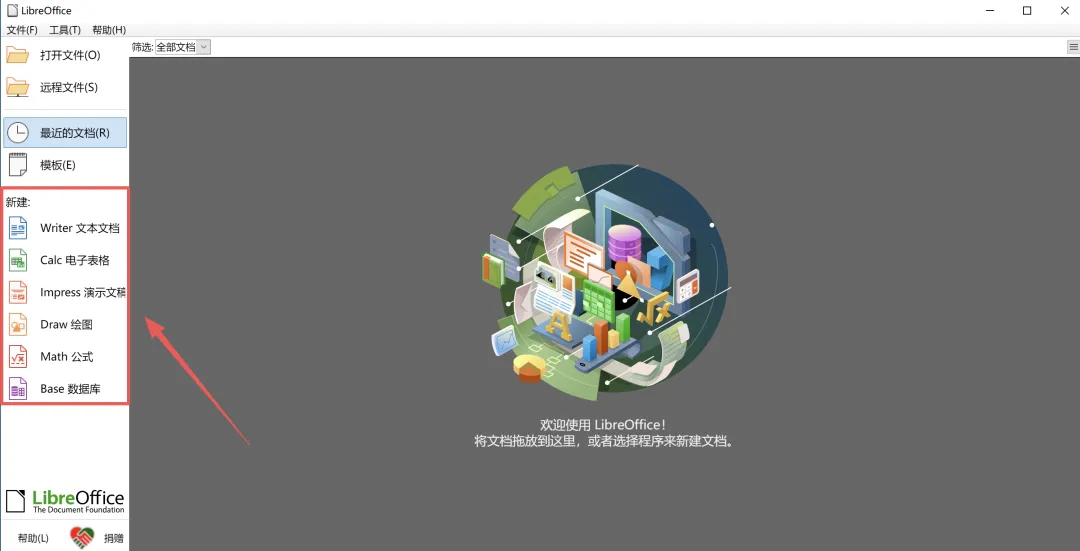Click the 捐赠 heart icon
The image size is (1080, 551).
82,538
